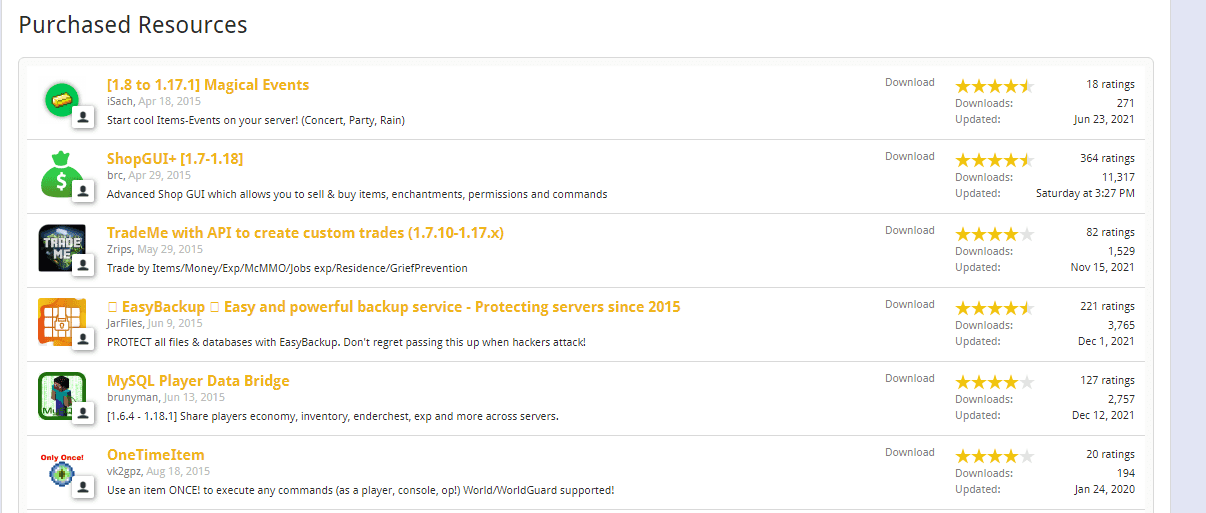The image size is (1206, 513).
Task: Click the EasyBackup star rating
Action: 994,307
